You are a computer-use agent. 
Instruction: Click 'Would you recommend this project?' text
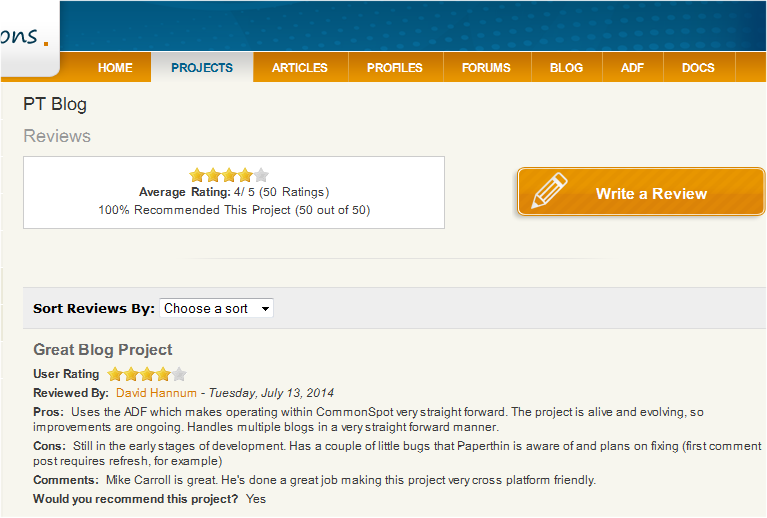(x=135, y=499)
